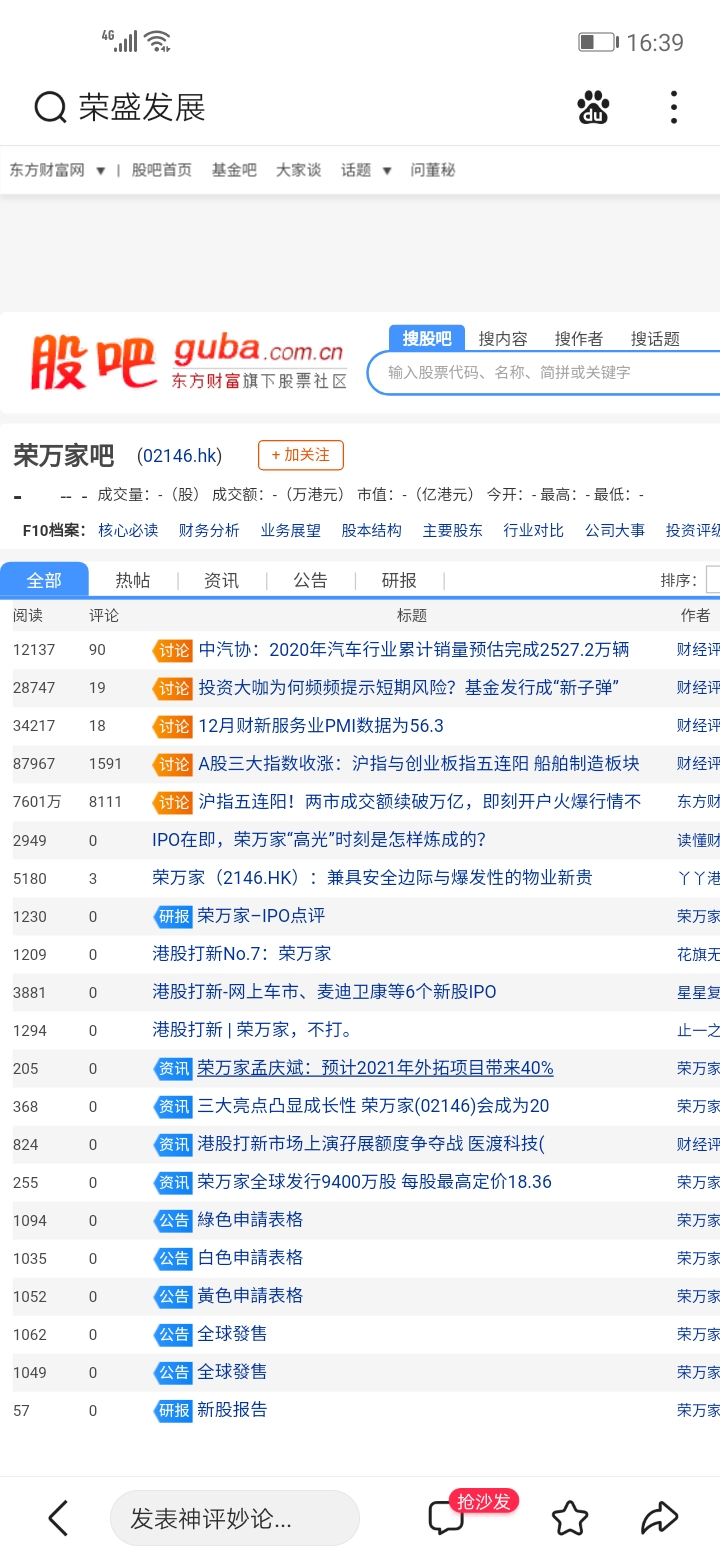The height and width of the screenshot is (1560, 720).
Task: Click the 荣万家吧 forum title
Action: click(64, 456)
